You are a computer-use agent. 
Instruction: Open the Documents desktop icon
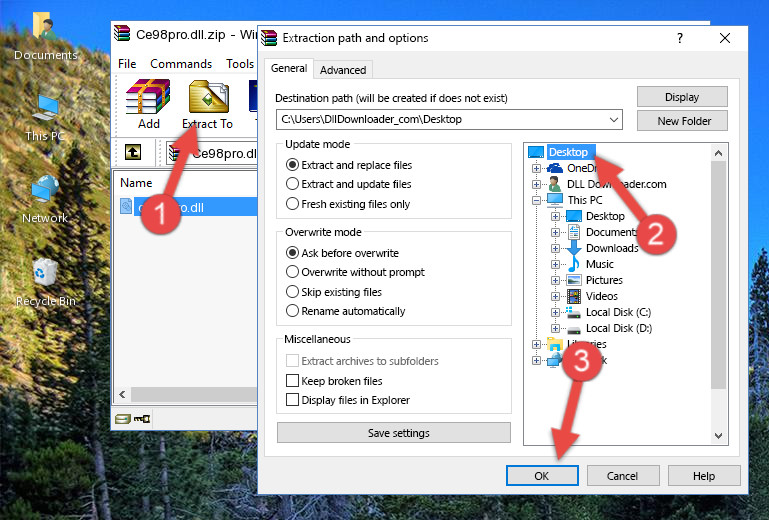tap(45, 36)
